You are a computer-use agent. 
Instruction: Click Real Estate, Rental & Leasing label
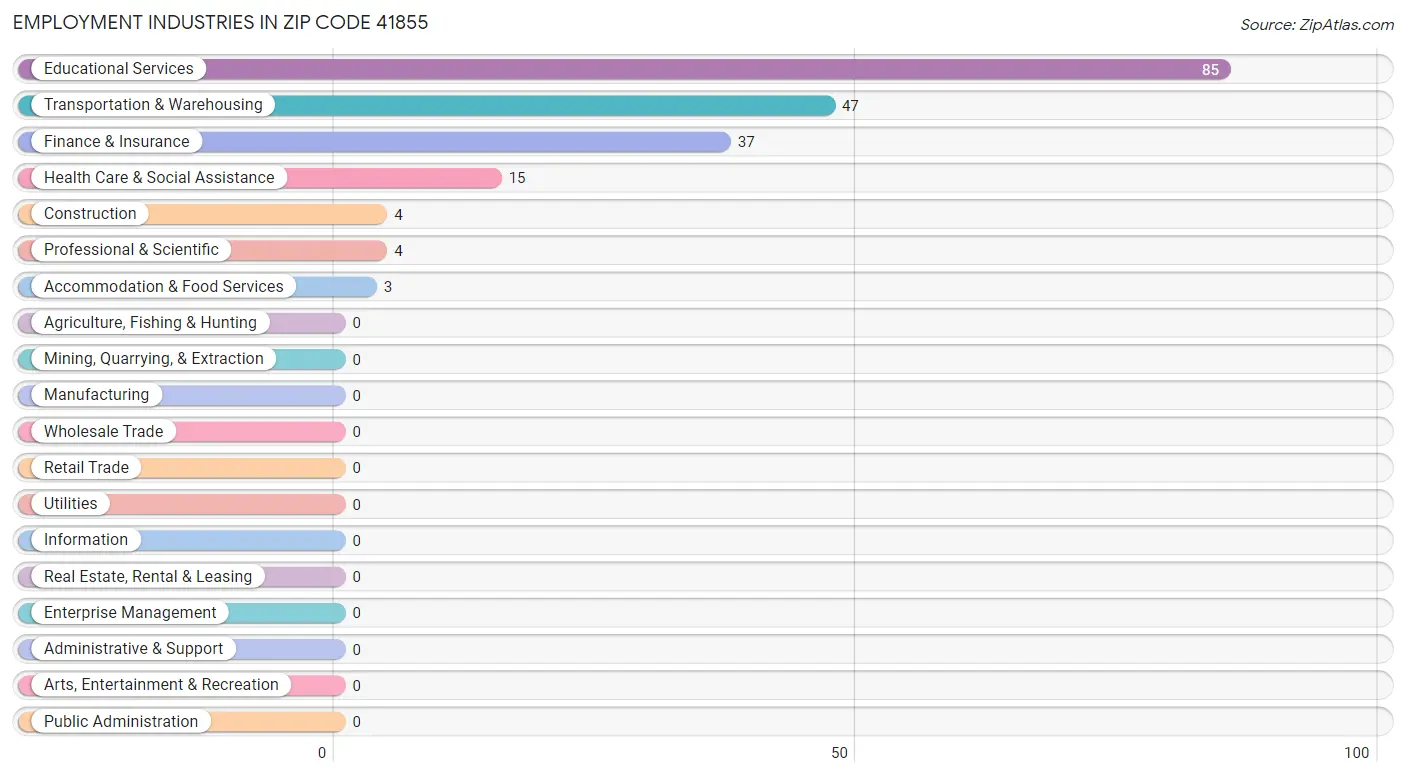tap(148, 576)
